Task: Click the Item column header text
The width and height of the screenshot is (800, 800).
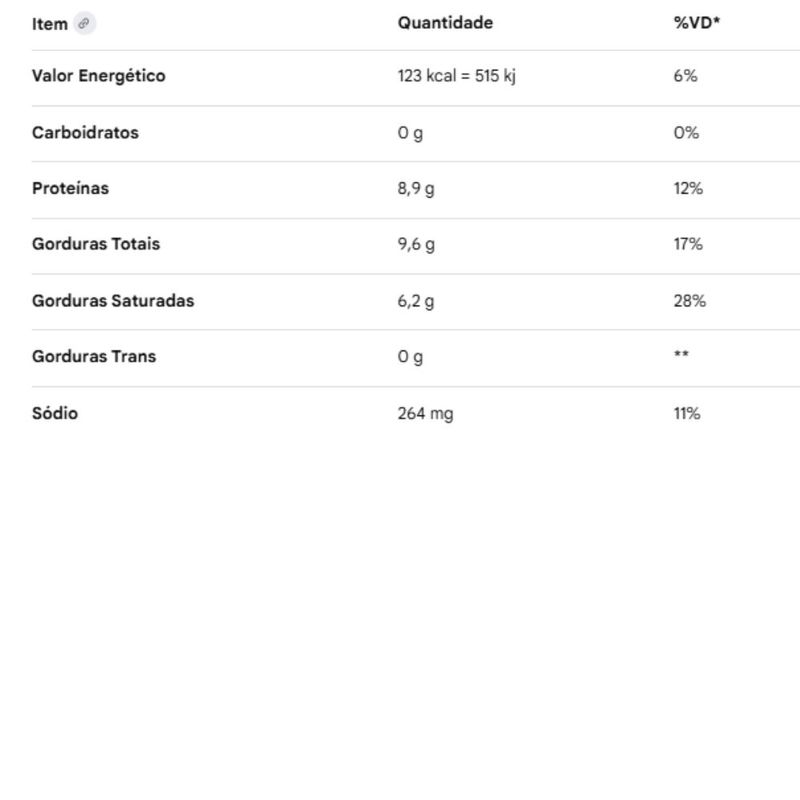Action: click(x=49, y=24)
